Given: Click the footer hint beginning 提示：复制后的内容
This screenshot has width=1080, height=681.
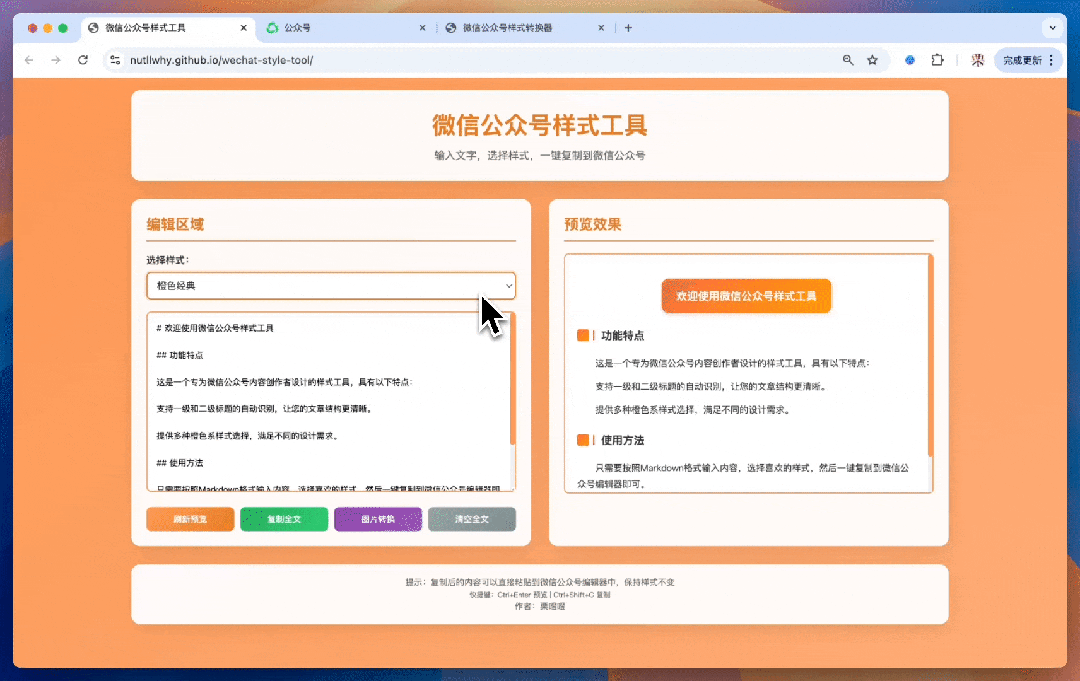Looking at the screenshot, I should click(540, 583).
